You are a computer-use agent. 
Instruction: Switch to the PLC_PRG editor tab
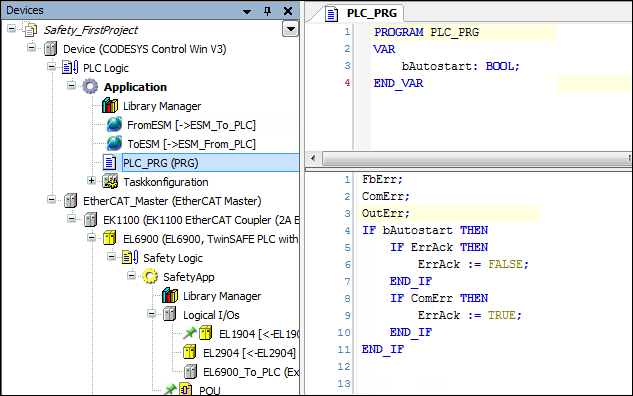click(x=363, y=13)
